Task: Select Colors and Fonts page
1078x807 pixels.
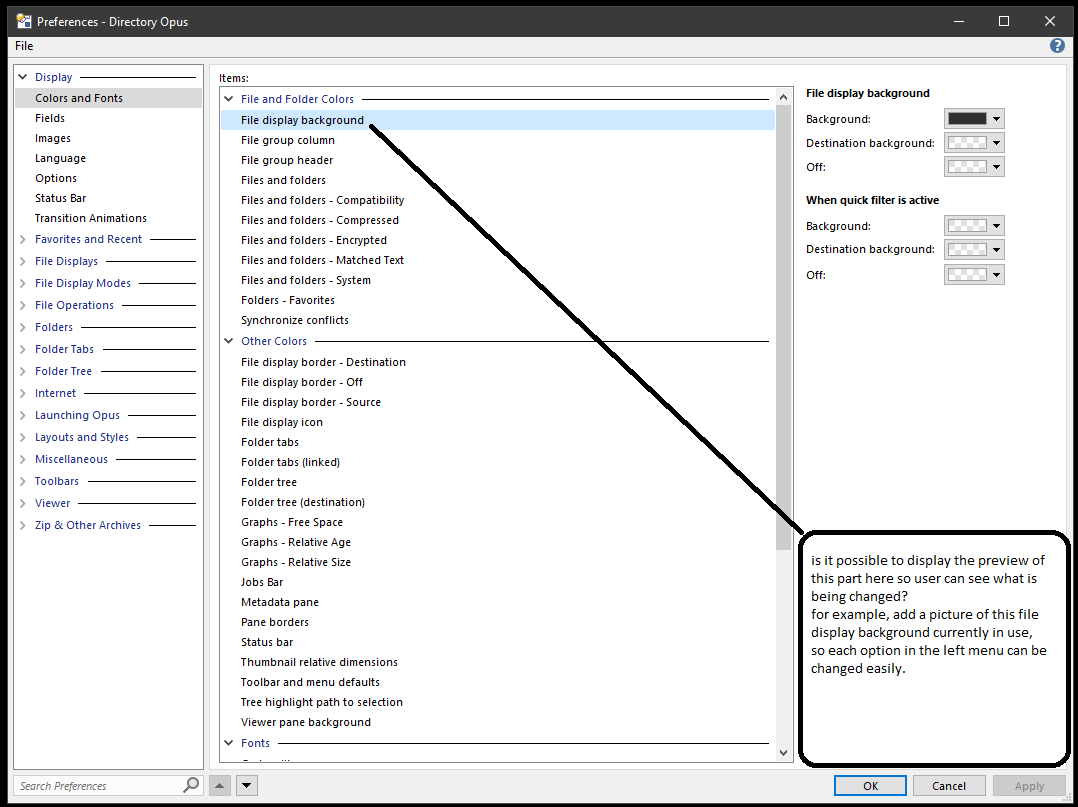Action: point(109,98)
